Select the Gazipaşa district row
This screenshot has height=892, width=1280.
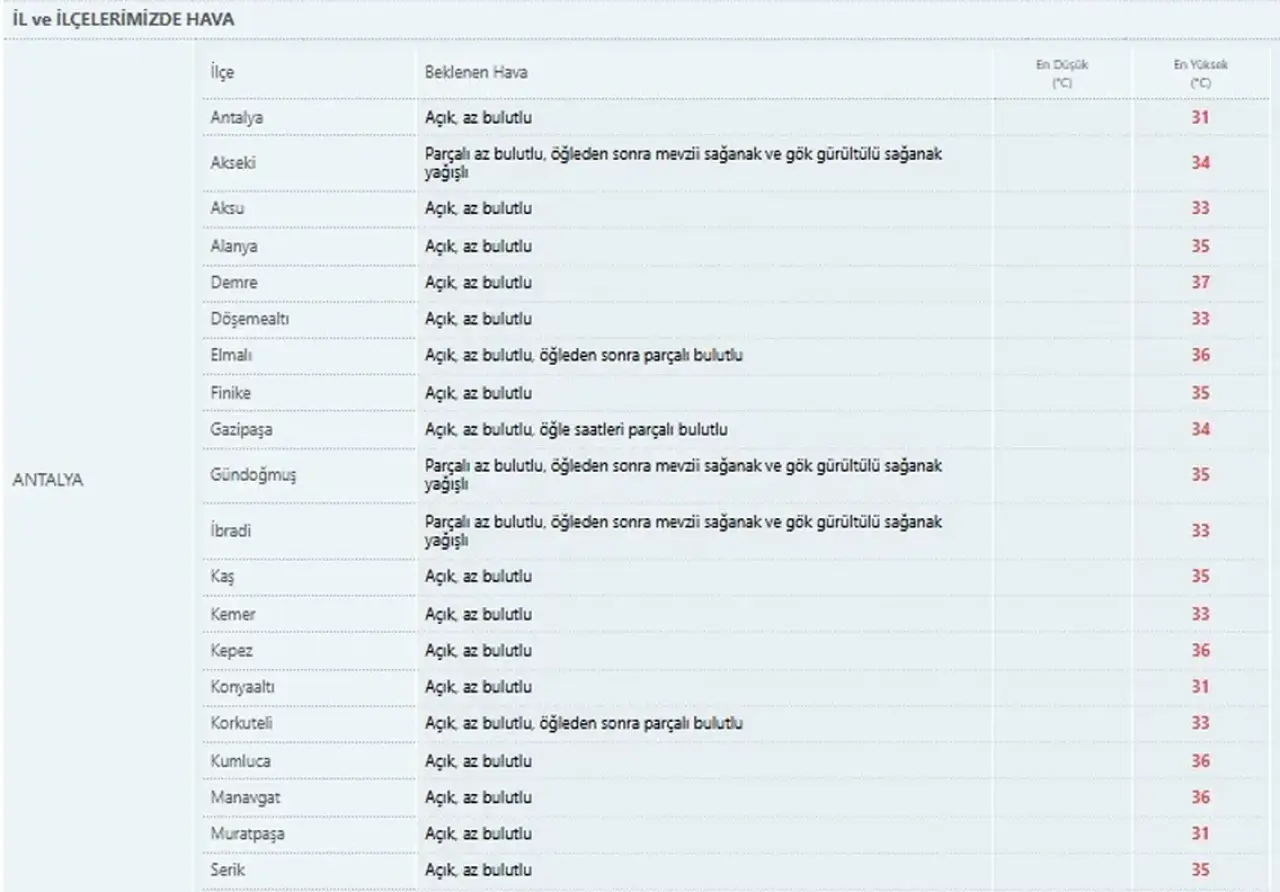241,430
